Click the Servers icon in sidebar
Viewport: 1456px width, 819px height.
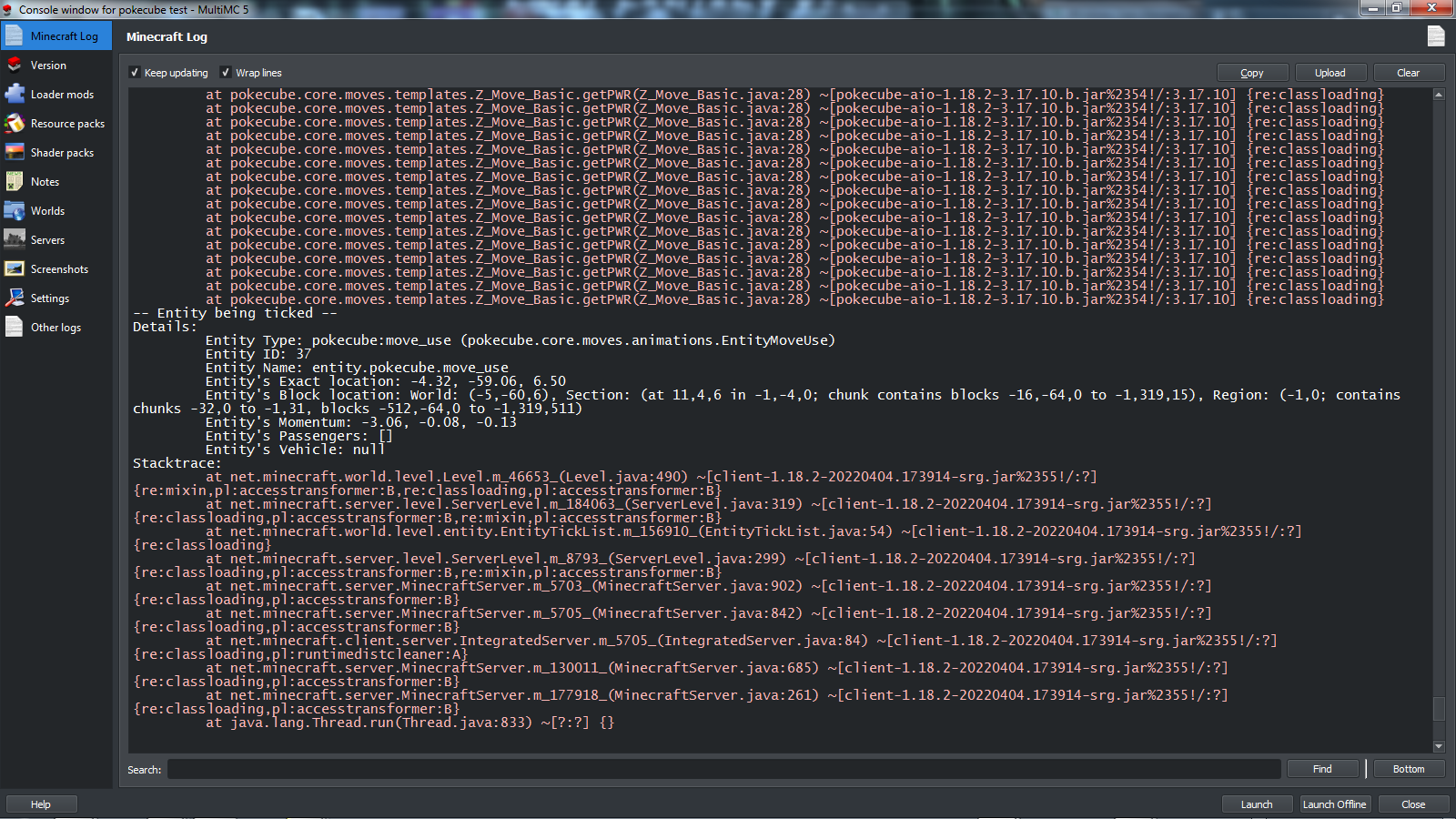click(15, 240)
